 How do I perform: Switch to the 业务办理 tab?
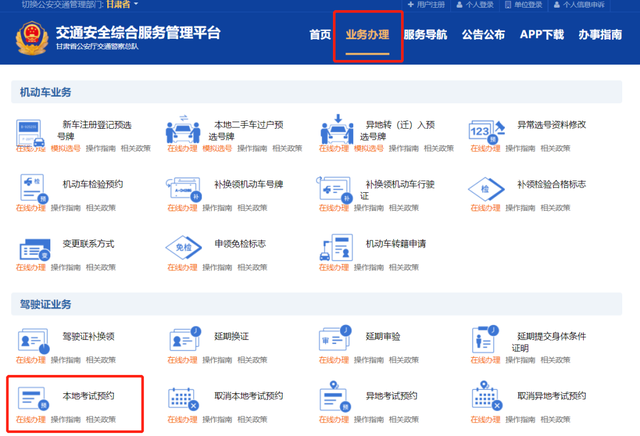pyautogui.click(x=367, y=35)
